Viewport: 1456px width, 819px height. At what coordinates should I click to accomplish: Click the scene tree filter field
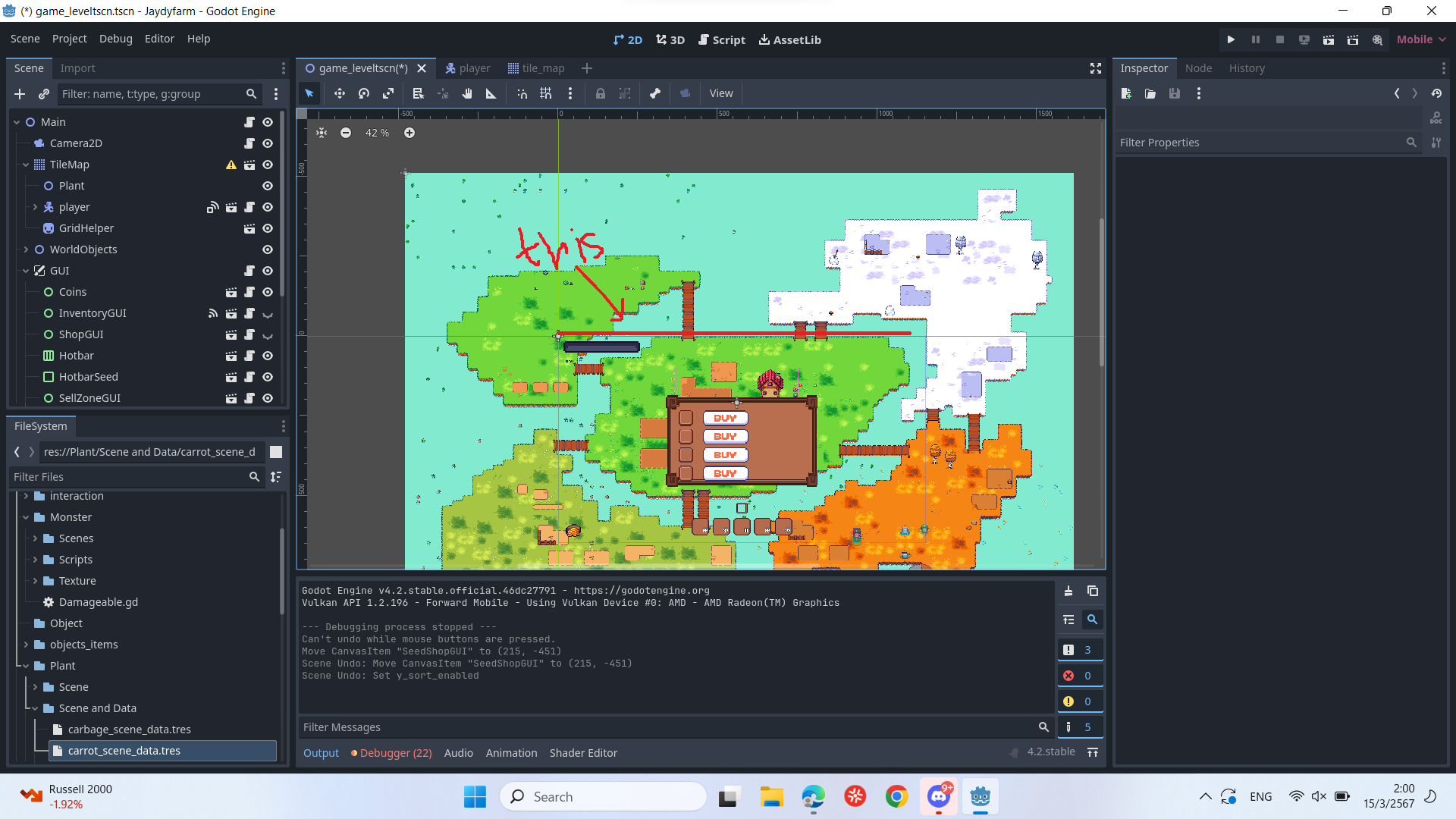coord(159,94)
